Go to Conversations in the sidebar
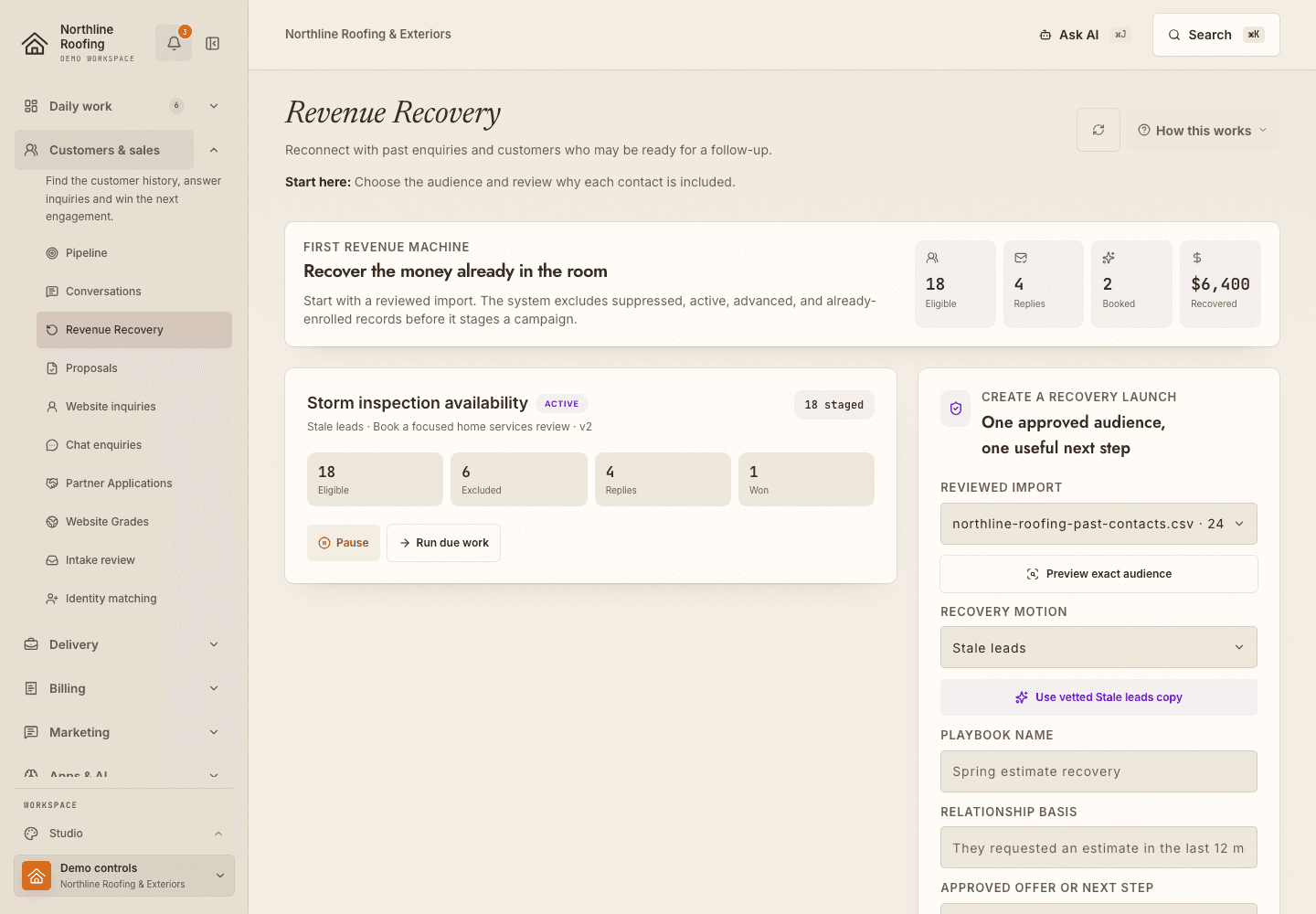Screen dimensions: 1316x914 tap(134, 292)
